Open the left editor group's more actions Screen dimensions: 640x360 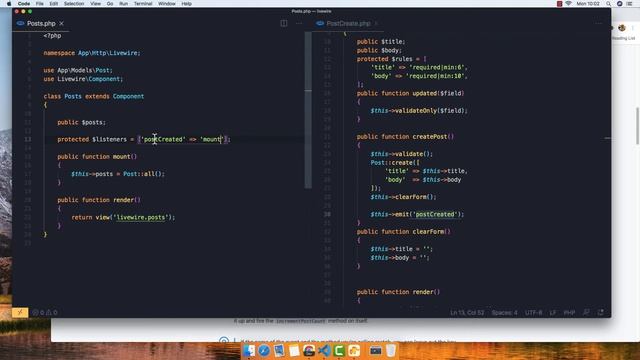click(x=299, y=24)
